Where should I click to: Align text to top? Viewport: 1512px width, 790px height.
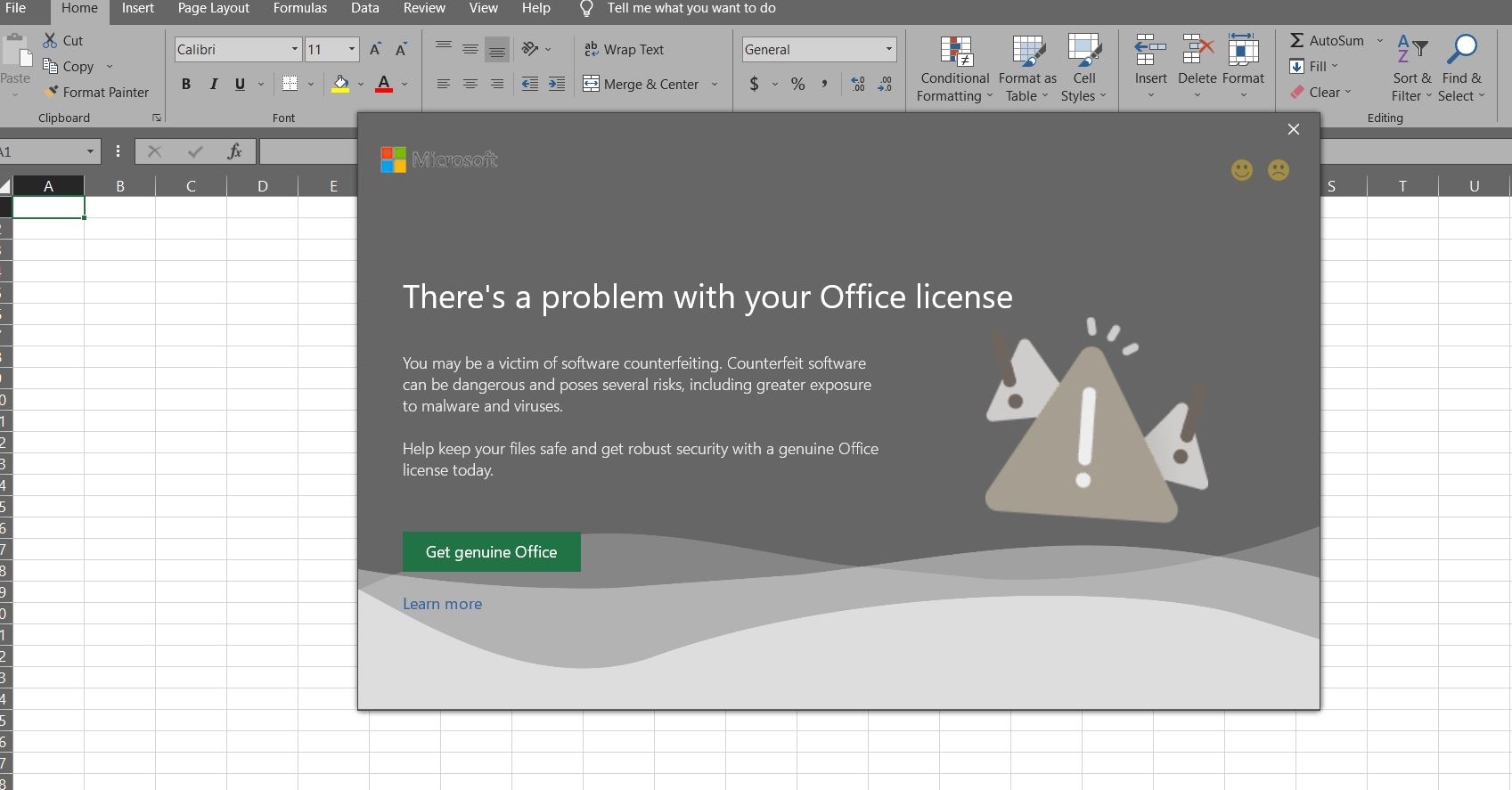pyautogui.click(x=443, y=49)
